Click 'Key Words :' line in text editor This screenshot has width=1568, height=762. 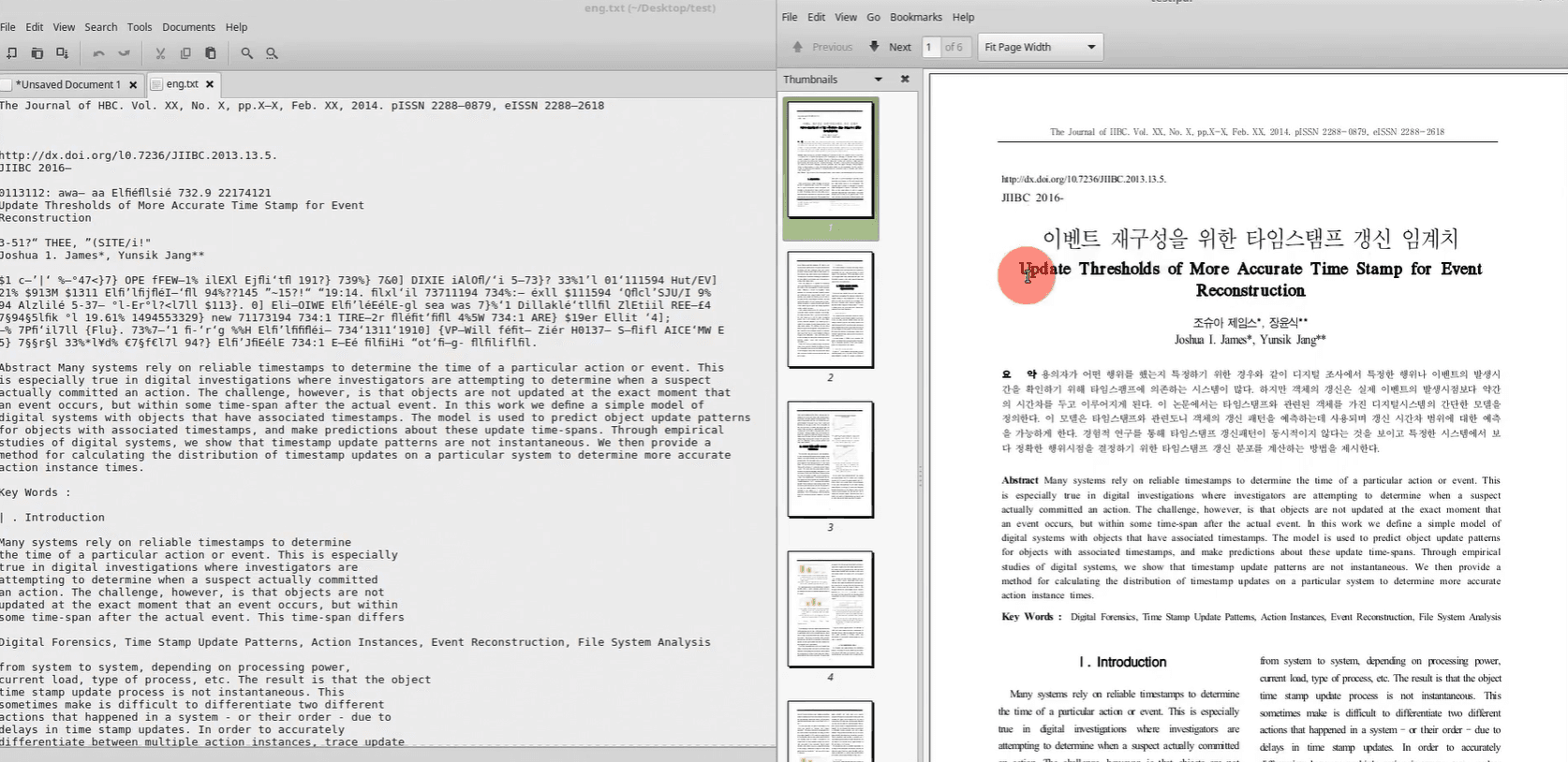tap(36, 492)
